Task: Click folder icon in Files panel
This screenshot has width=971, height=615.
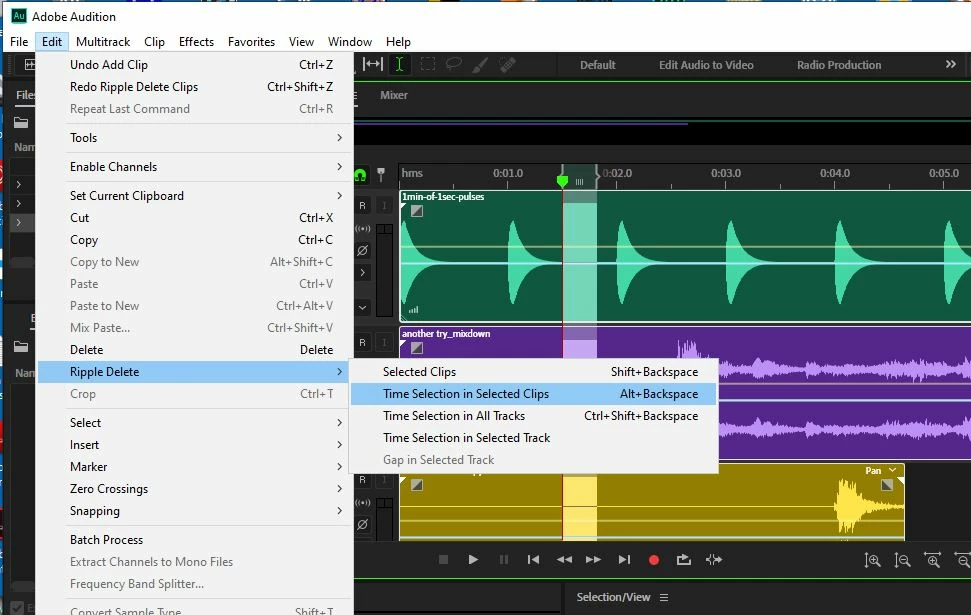Action: pyautogui.click(x=21, y=123)
